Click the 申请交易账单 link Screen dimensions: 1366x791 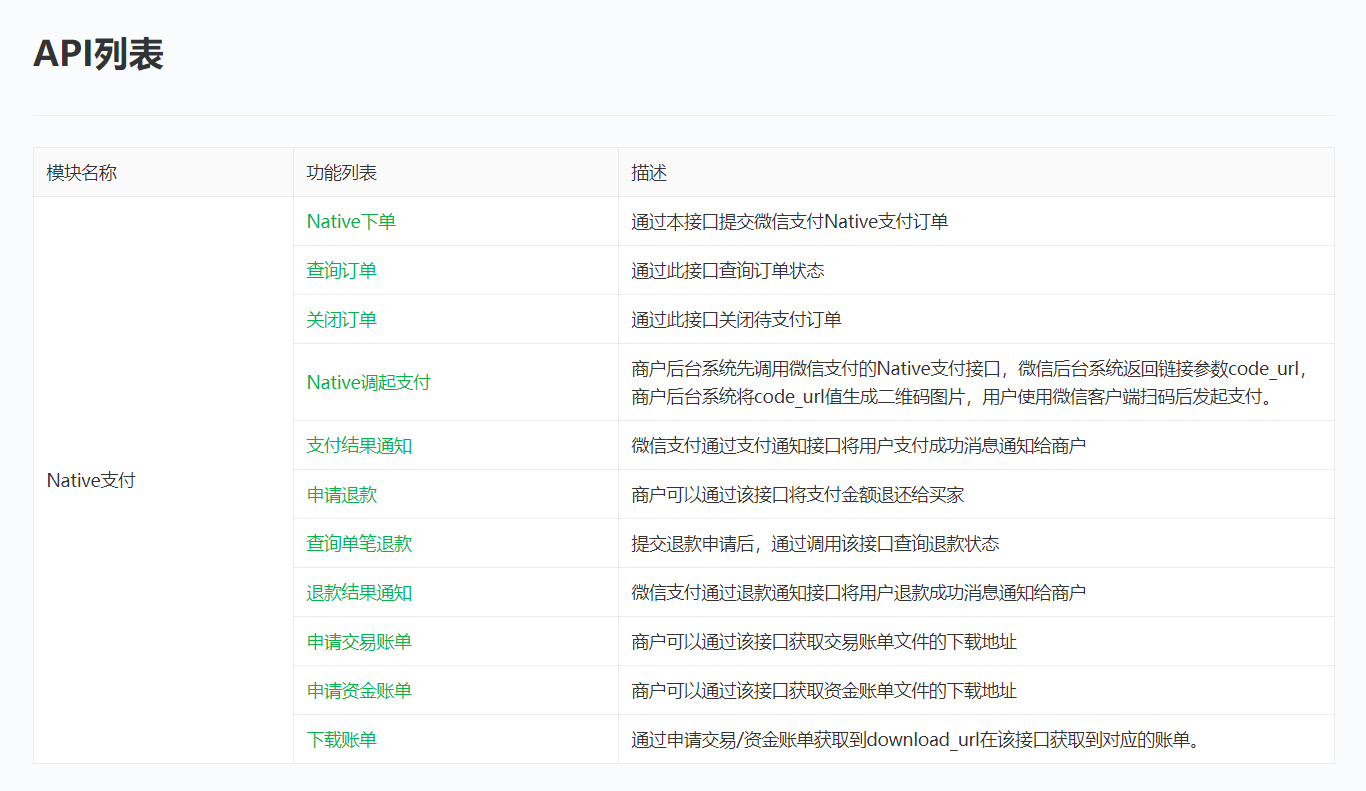tap(359, 641)
